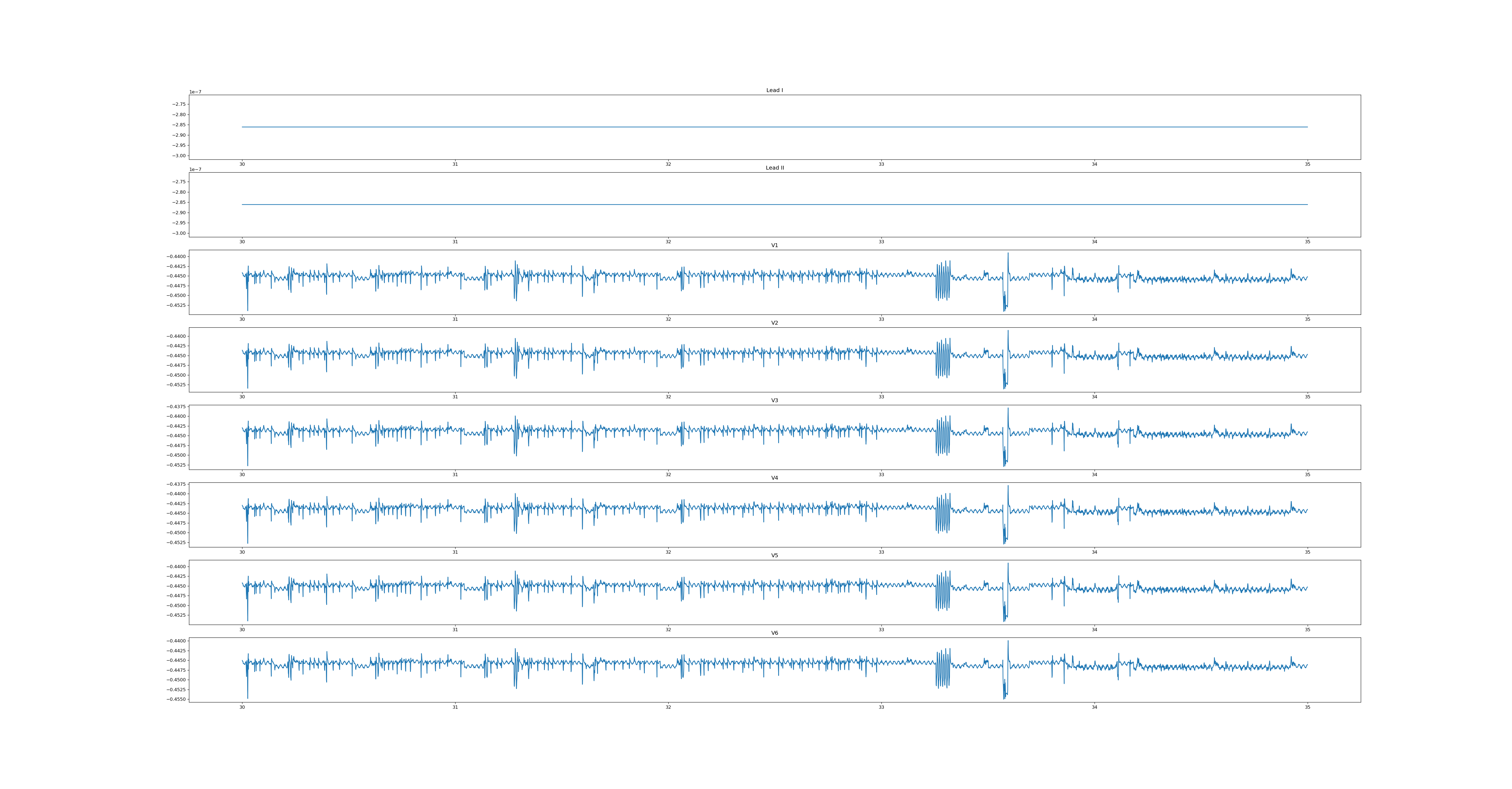Click y-axis tick −3.00 on Lead II plot
The width and height of the screenshot is (1512, 789).
click(x=179, y=233)
